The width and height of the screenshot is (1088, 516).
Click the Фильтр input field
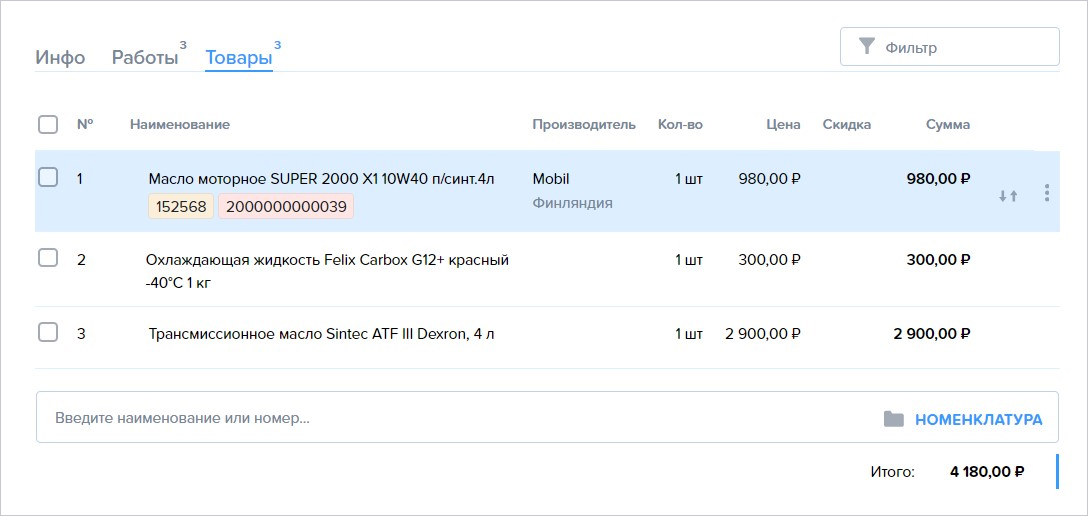click(x=949, y=46)
